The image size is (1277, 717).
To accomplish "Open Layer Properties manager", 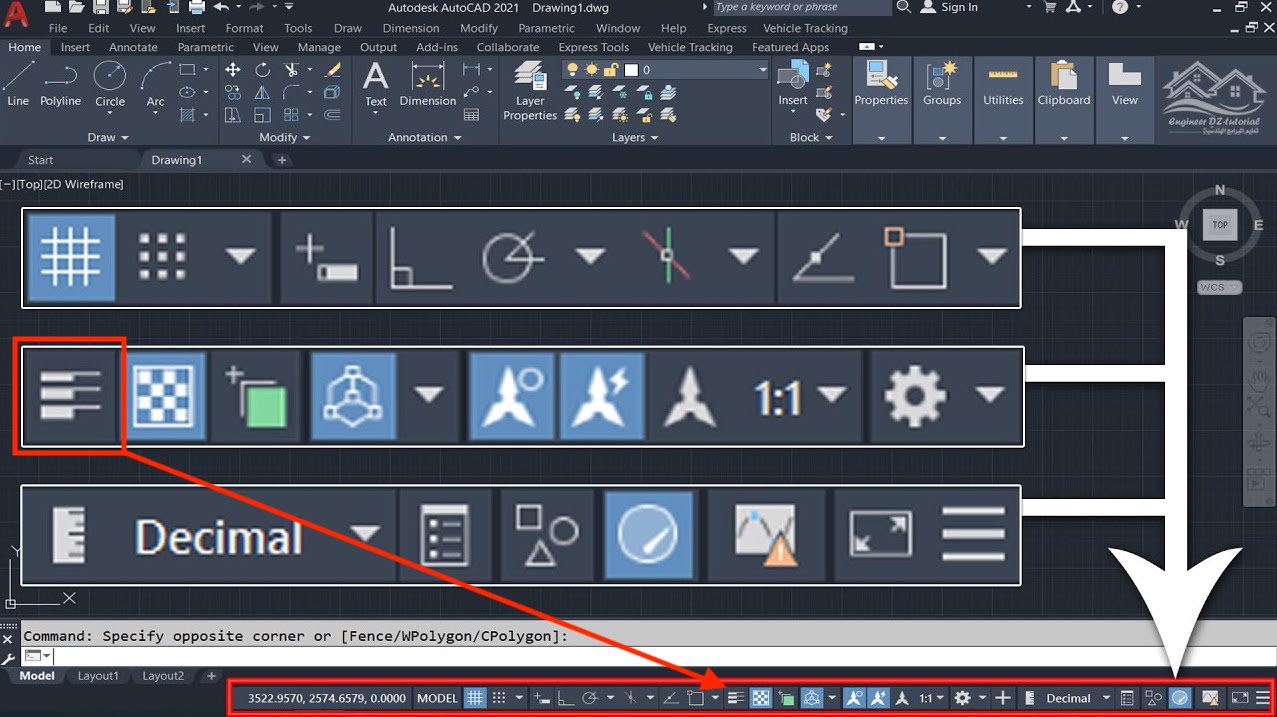I will coord(529,91).
